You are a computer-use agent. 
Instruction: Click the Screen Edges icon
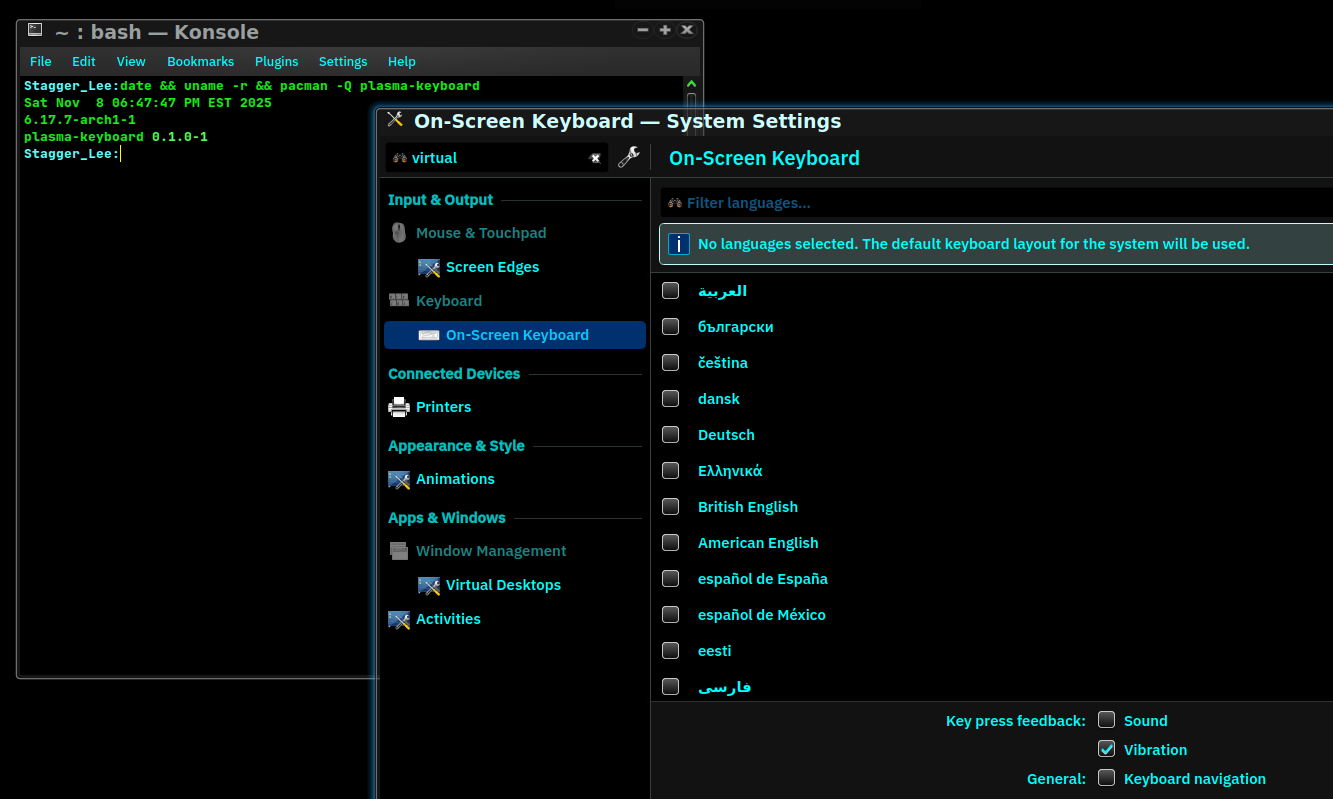click(x=429, y=267)
